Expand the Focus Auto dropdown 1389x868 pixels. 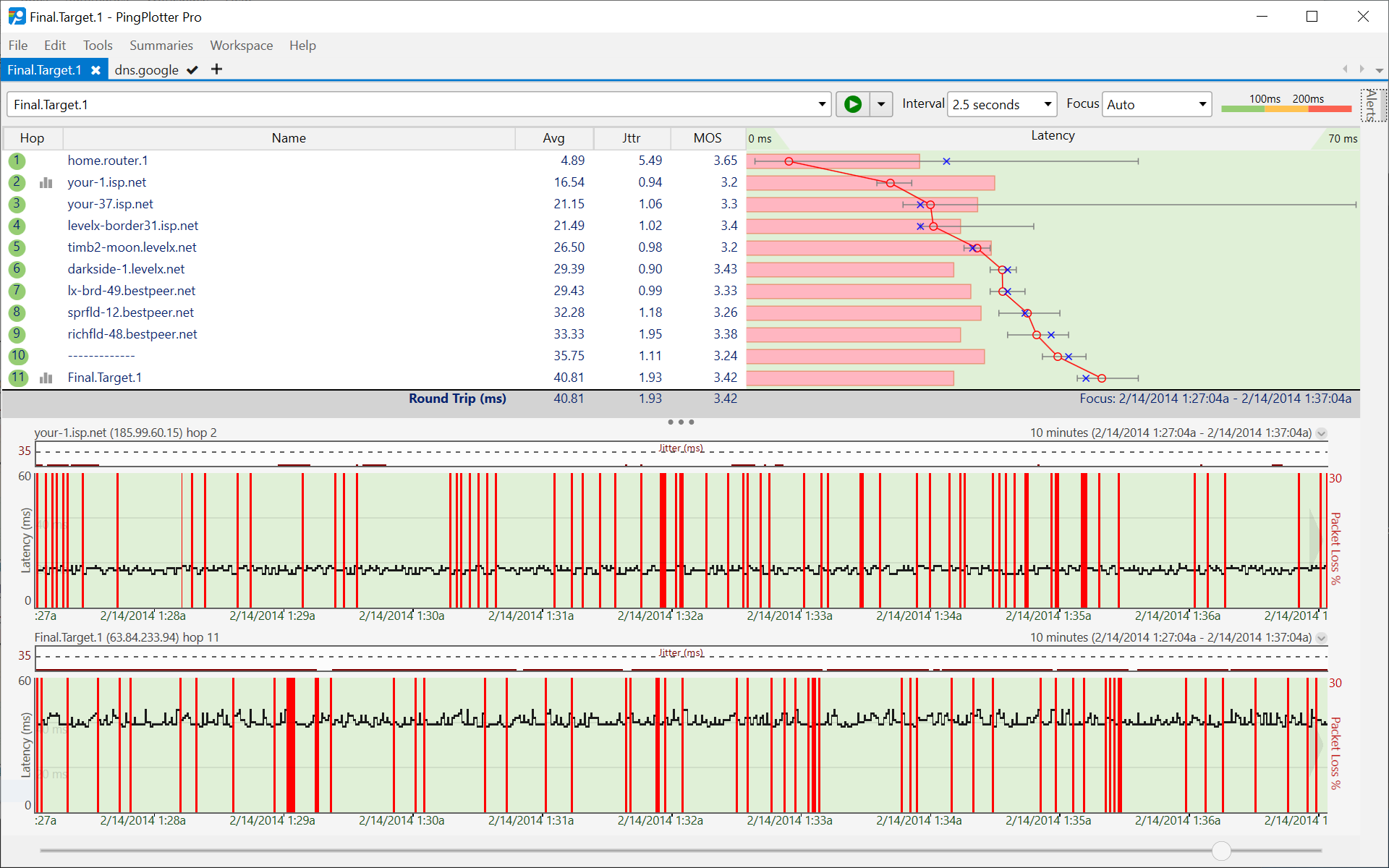tap(1202, 104)
